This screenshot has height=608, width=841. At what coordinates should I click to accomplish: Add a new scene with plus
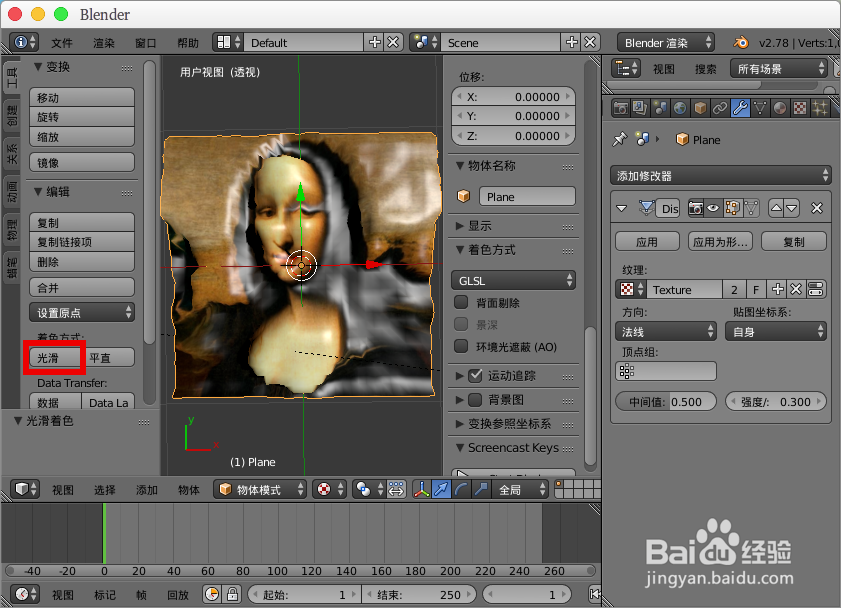coord(572,42)
